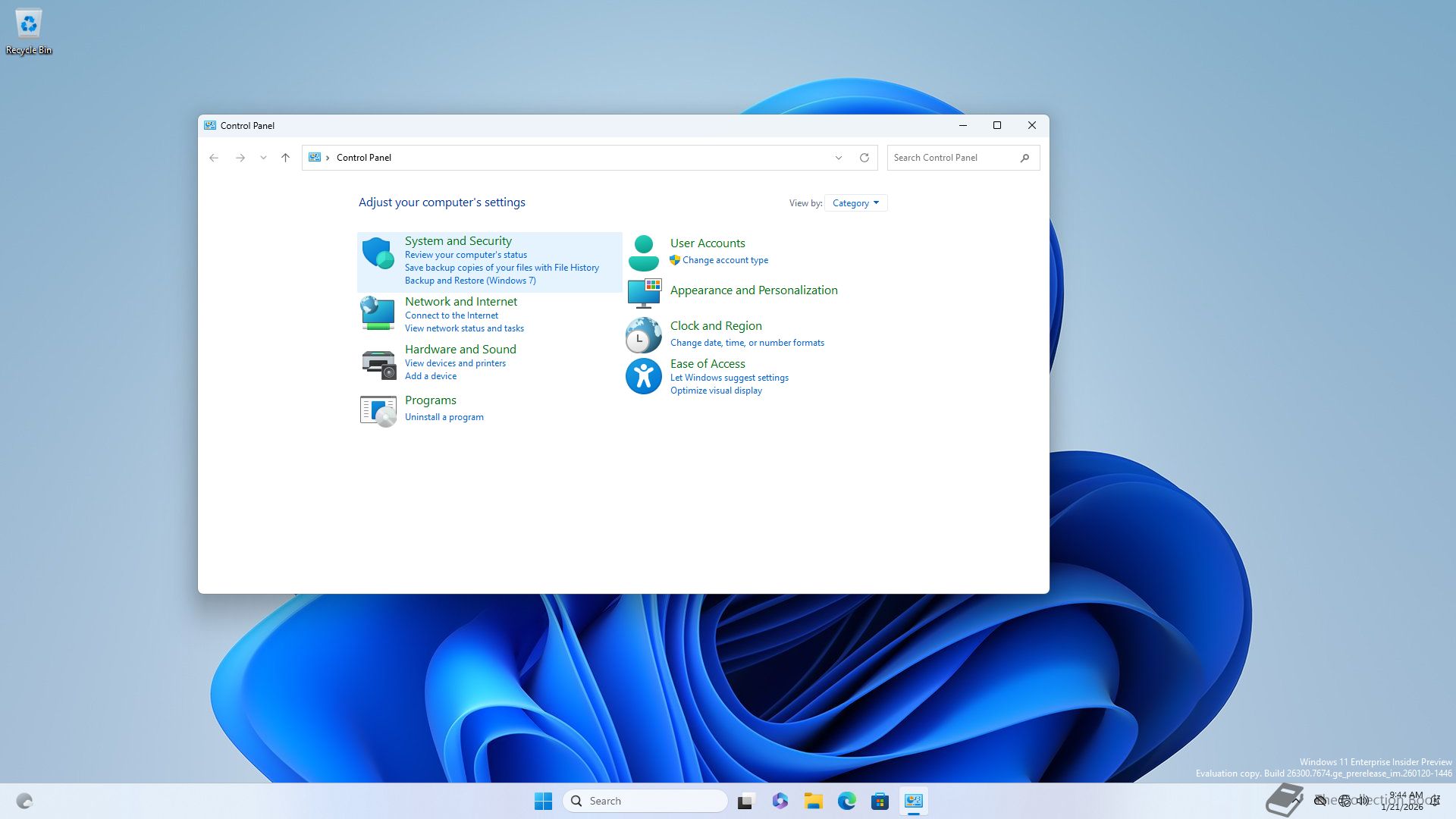Click the Windows Start button
Screen dimensions: 1456x819
[x=543, y=801]
